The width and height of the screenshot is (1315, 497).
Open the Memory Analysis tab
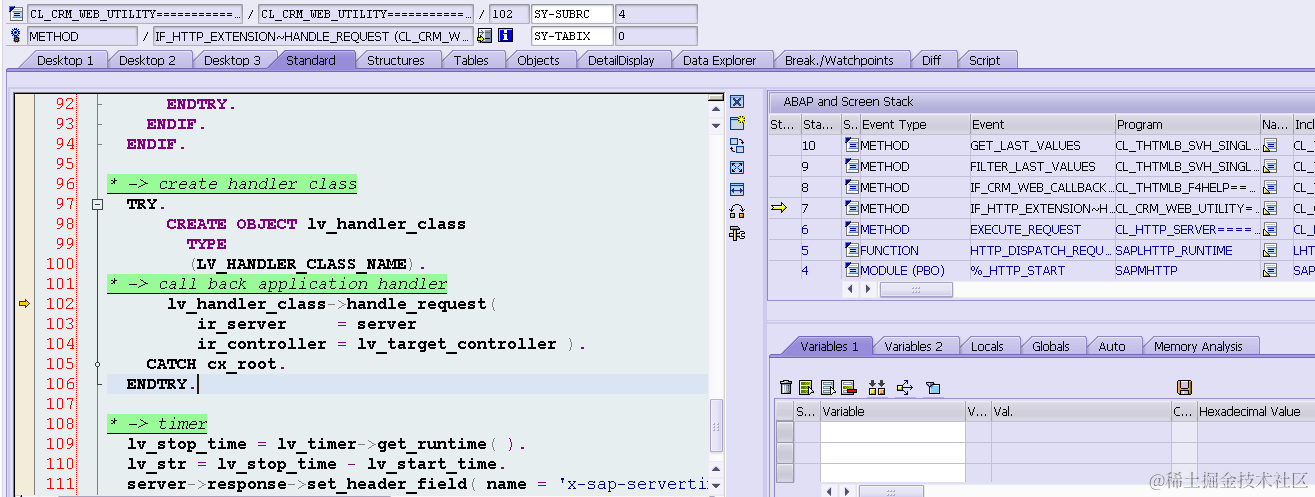pos(1198,346)
